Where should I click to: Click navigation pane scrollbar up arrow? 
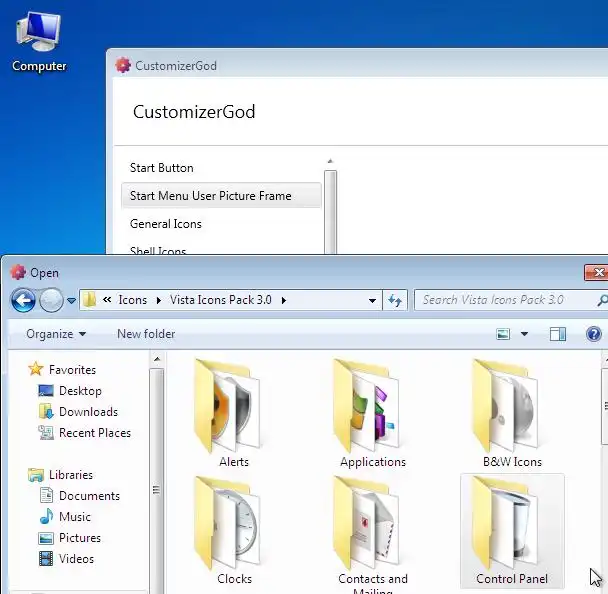coord(157,359)
